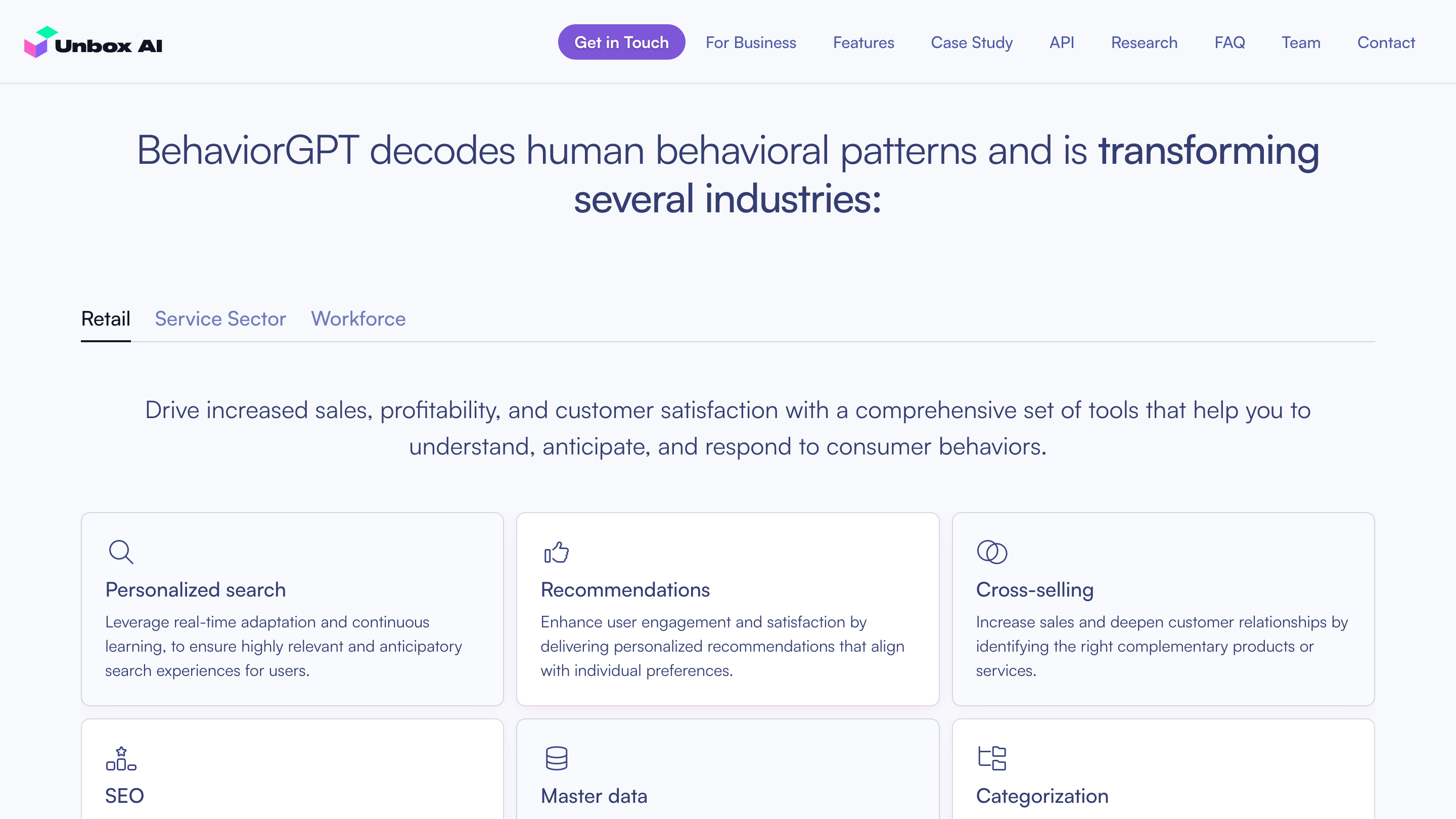1456x819 pixels.
Task: Select the Retail tab
Action: 106,319
